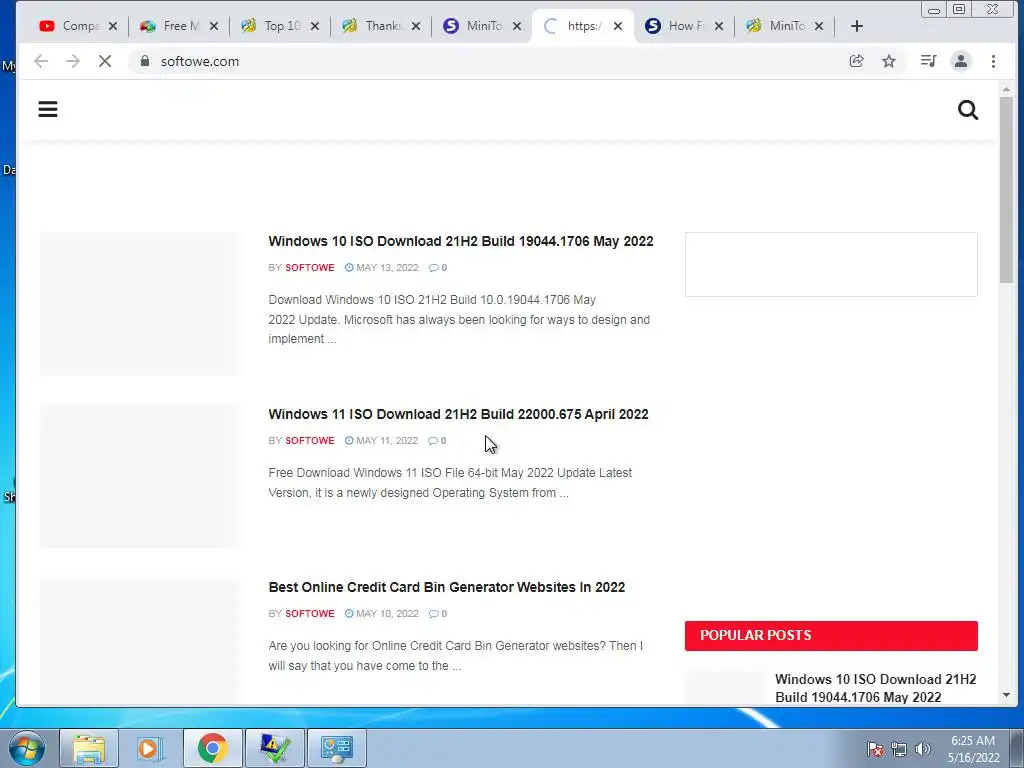Open comments count on Windows 11 ISO post
The height and width of the screenshot is (768, 1024).
pos(437,441)
